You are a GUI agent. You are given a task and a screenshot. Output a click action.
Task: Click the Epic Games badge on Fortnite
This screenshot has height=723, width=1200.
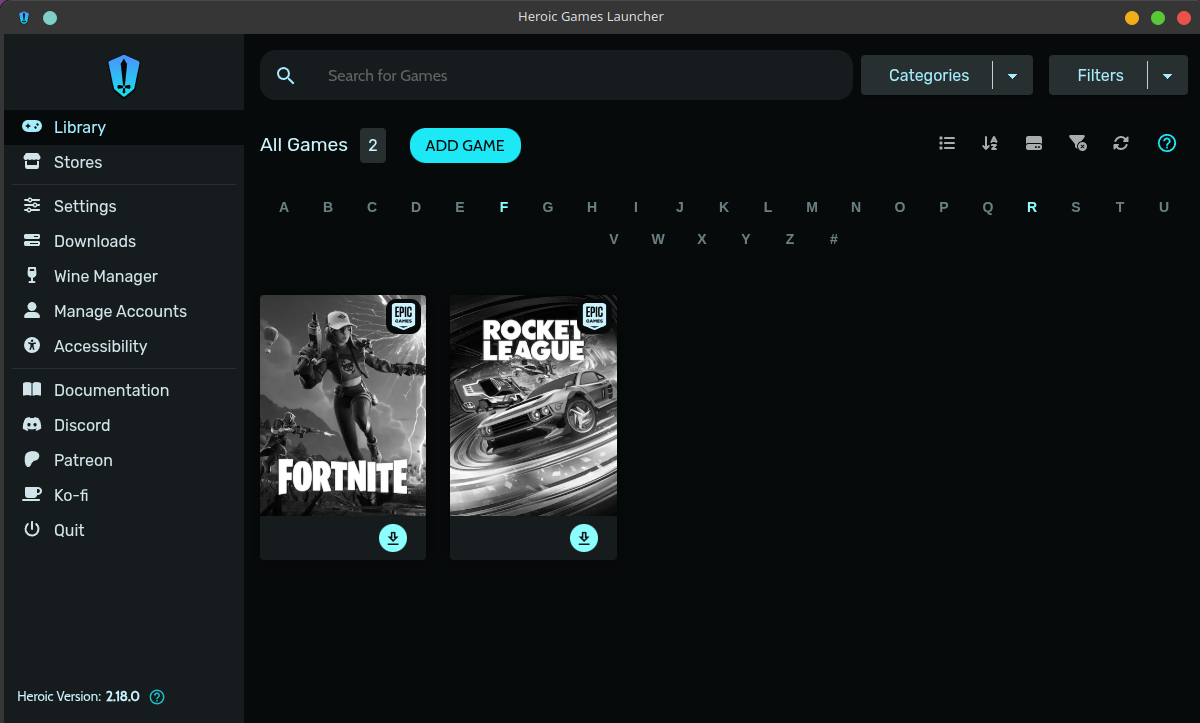403,316
